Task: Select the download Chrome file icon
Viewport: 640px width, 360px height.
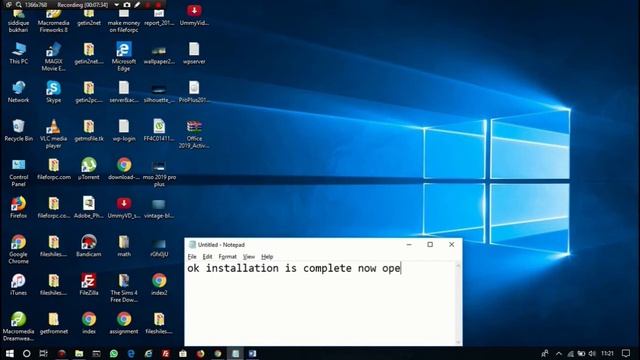Action: pos(124,169)
